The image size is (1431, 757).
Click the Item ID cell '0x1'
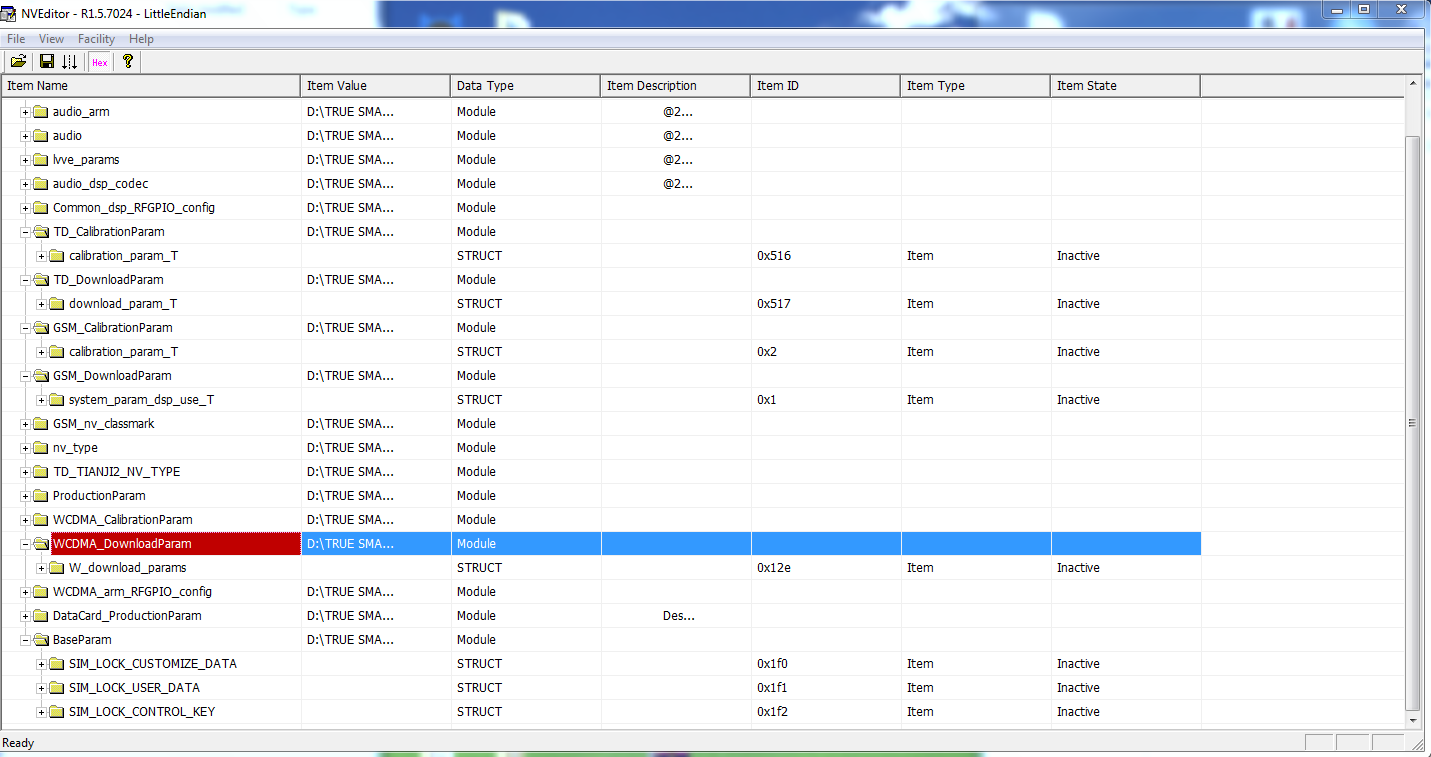point(767,400)
